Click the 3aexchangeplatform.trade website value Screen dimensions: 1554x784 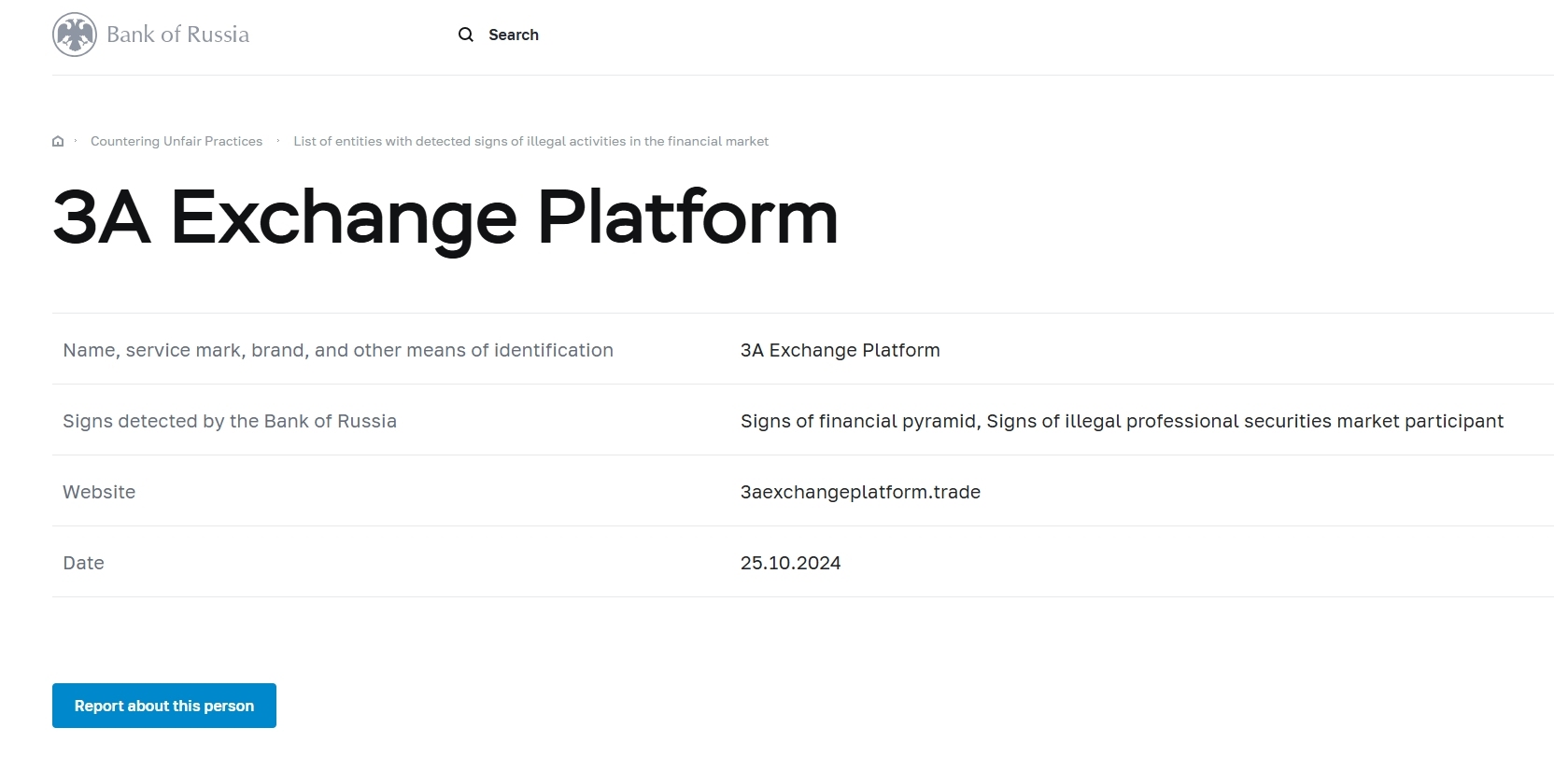[860, 492]
